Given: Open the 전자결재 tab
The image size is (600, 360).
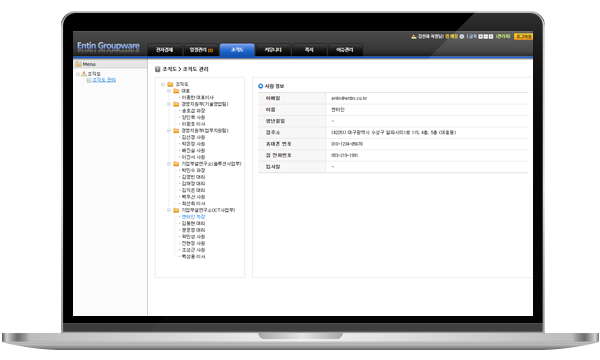Looking at the screenshot, I should 165,50.
